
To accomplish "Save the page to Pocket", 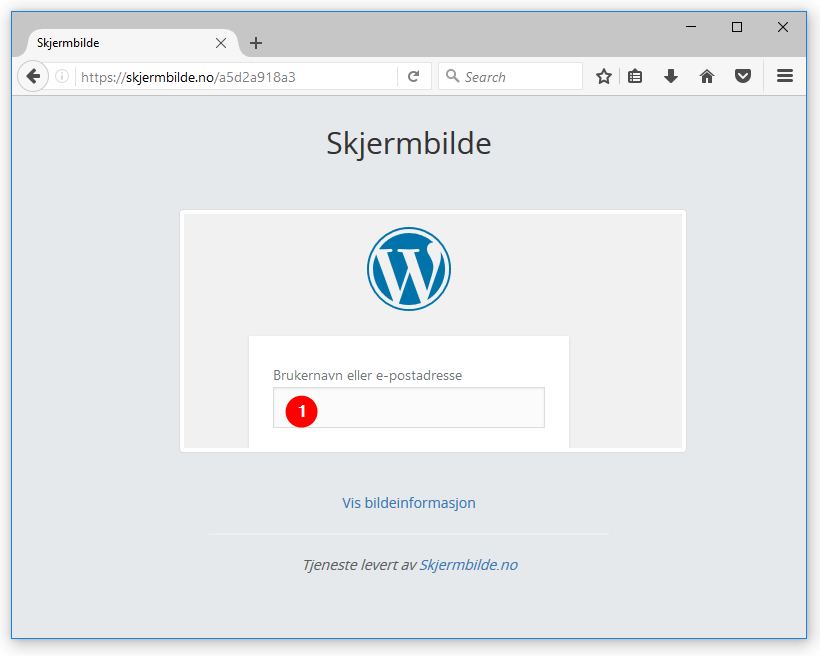I will click(x=743, y=77).
